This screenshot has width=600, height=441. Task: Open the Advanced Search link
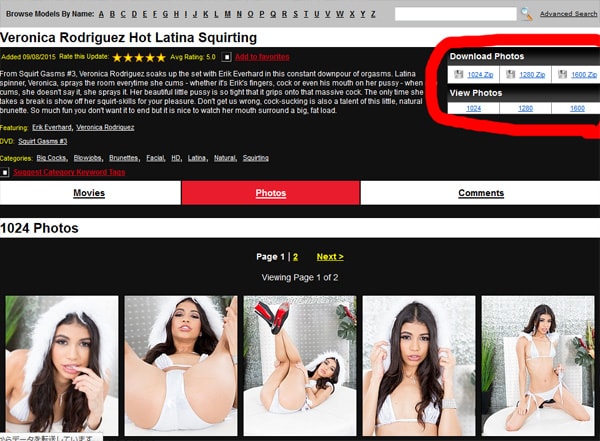pos(568,14)
